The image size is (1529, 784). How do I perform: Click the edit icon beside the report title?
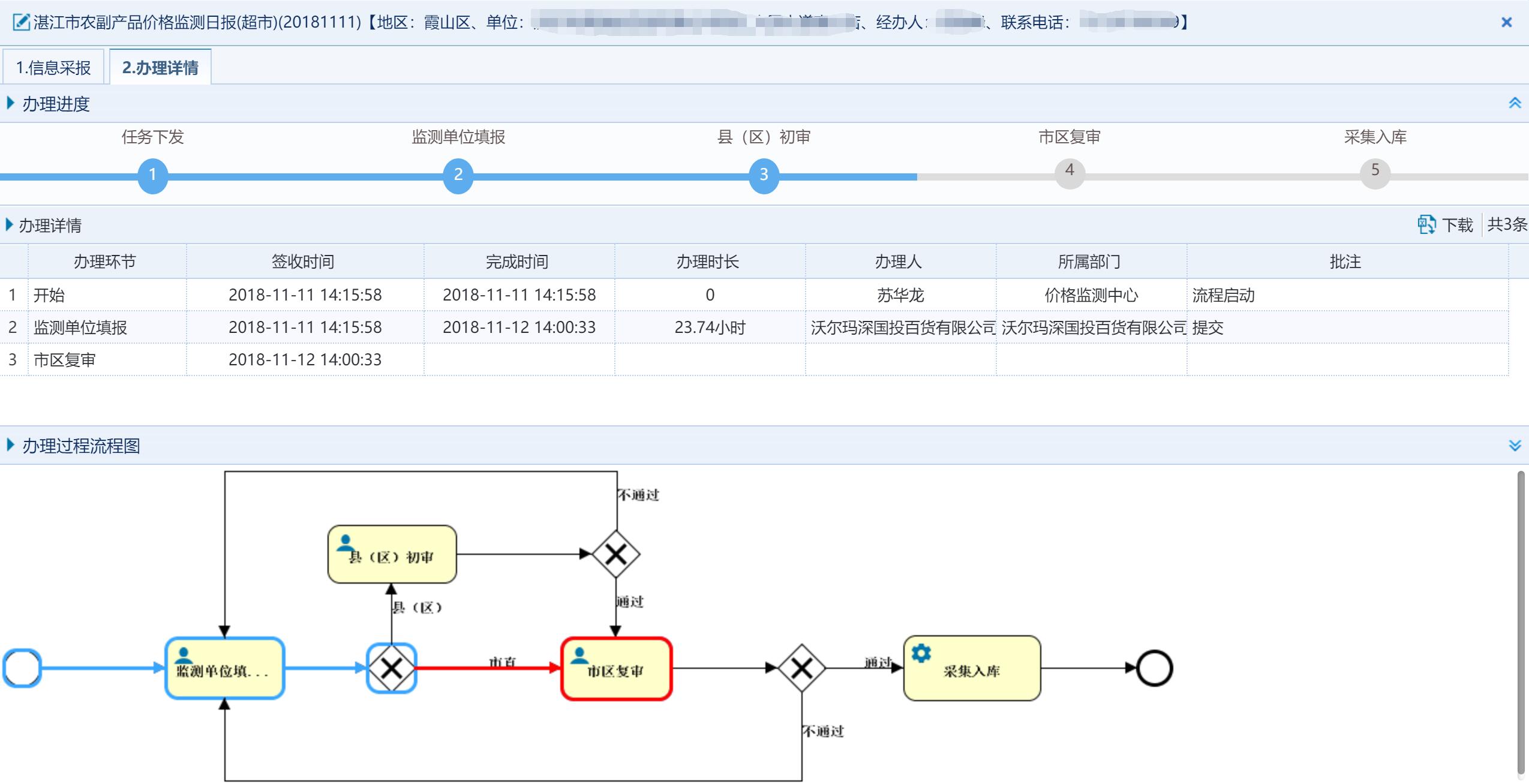click(22, 23)
